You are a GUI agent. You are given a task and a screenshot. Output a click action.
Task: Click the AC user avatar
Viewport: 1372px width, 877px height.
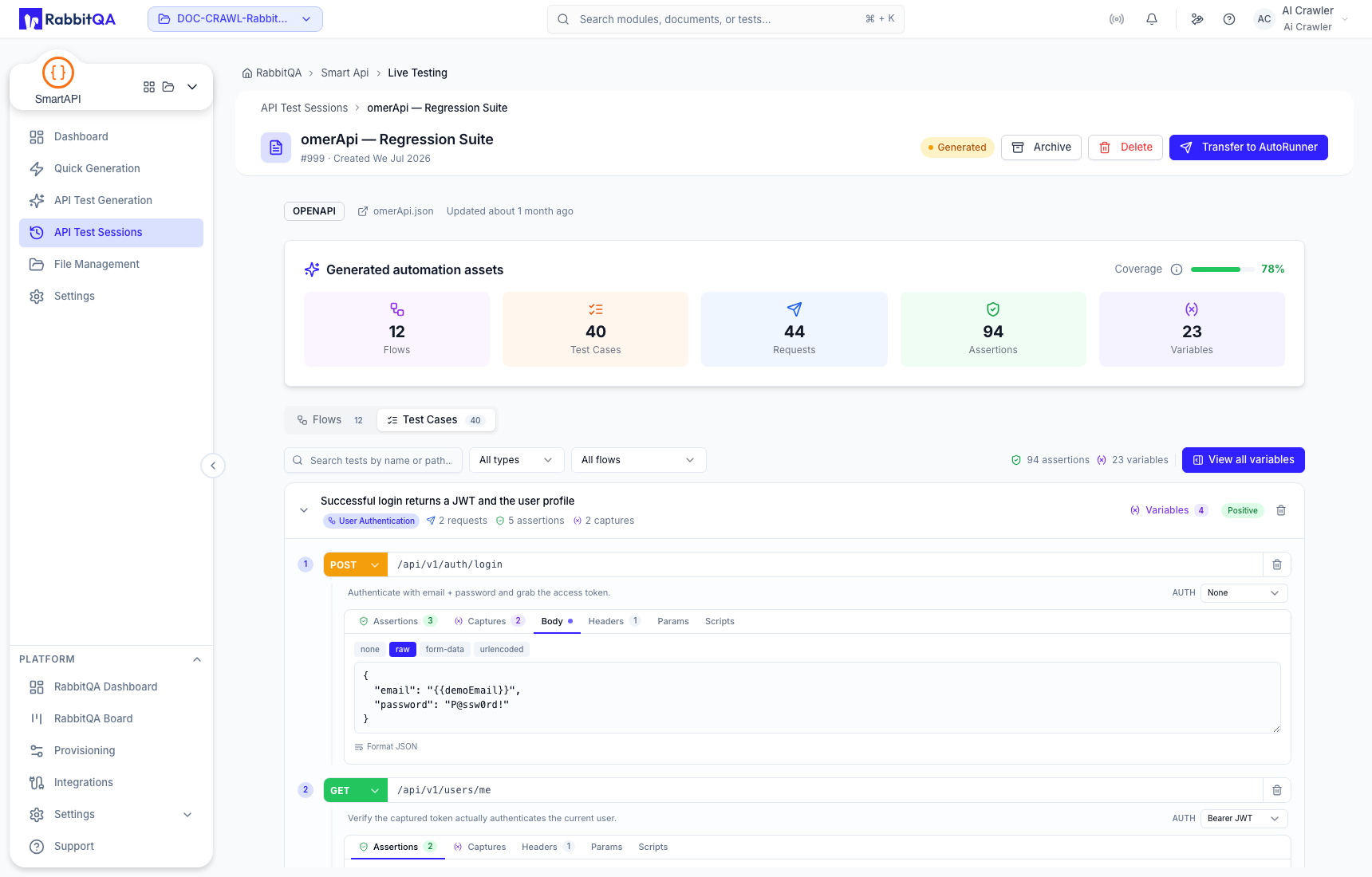[1264, 19]
